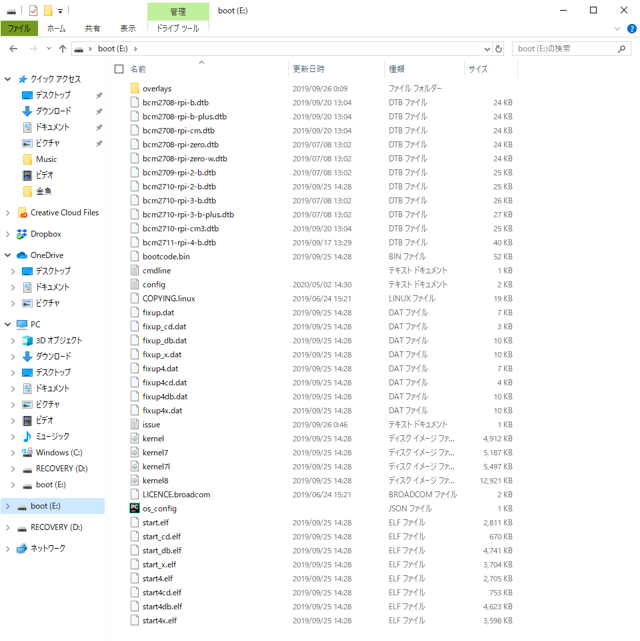Click the overlays folder icon
The height and width of the screenshot is (641, 640).
(x=134, y=88)
